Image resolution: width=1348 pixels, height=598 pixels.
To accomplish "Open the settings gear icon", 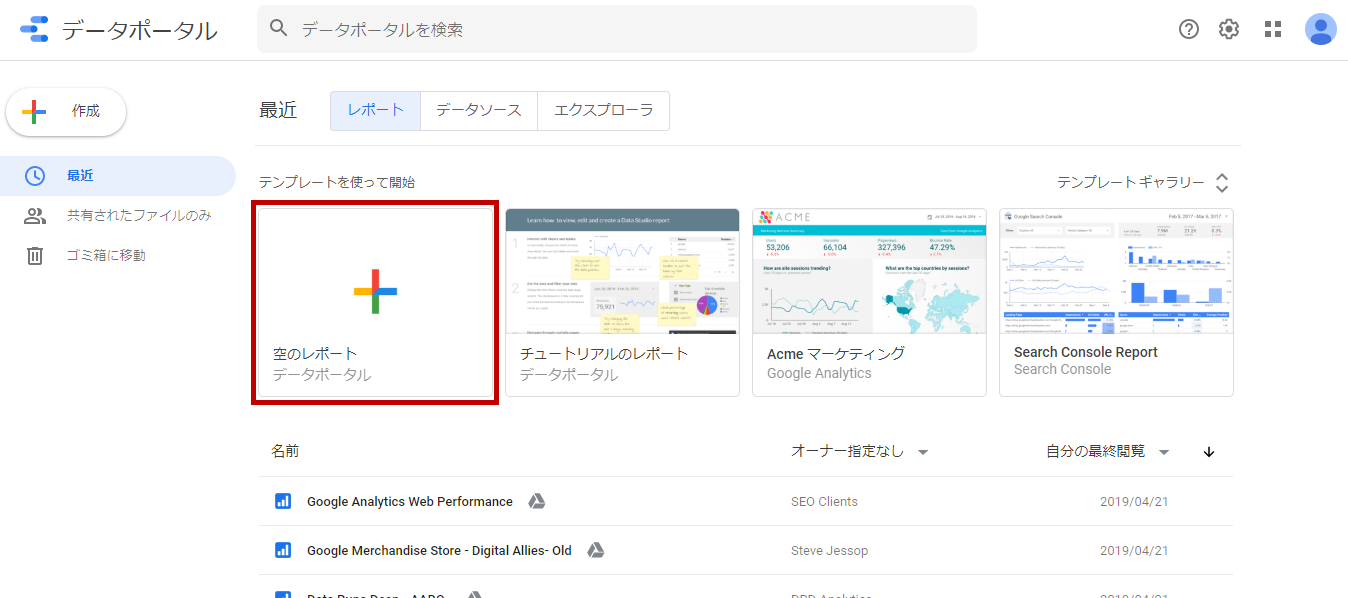I will point(1229,29).
